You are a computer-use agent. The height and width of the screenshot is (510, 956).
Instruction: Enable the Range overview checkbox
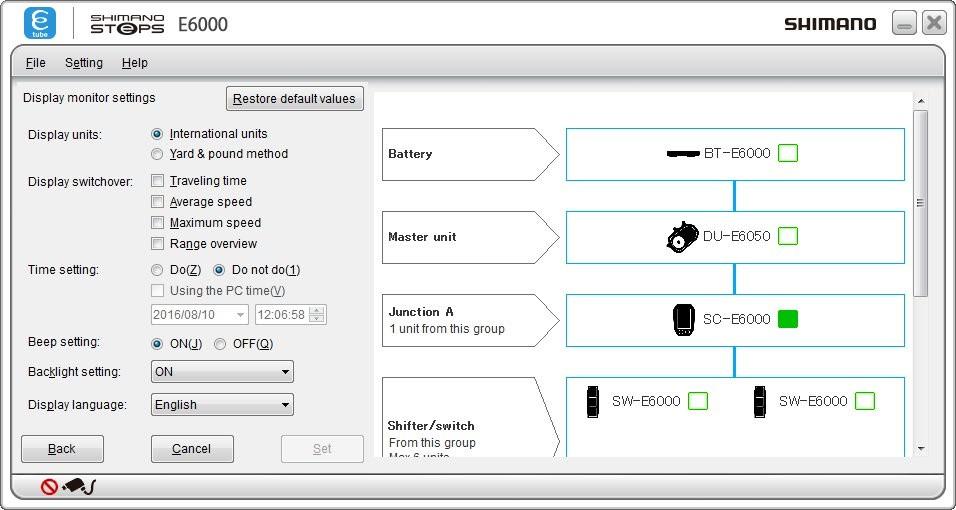157,243
